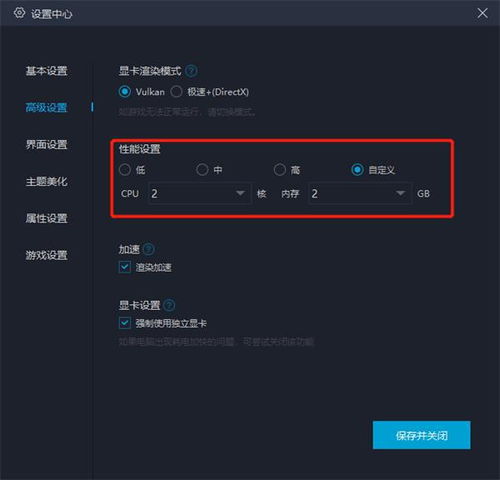Open the 内存 size dropdown
500x480 pixels.
(360, 193)
